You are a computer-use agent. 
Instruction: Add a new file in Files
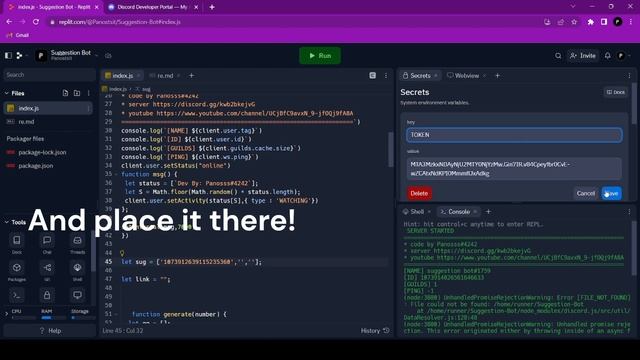click(x=65, y=93)
